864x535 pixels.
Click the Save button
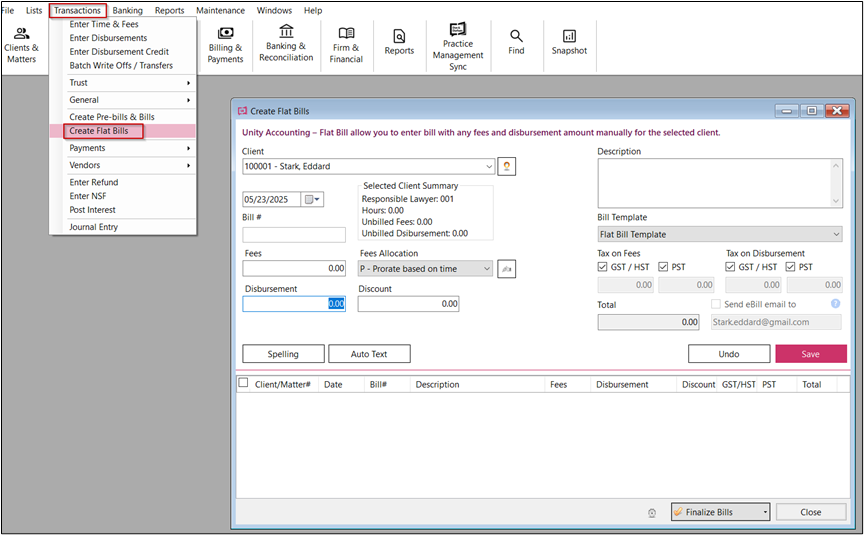point(811,354)
